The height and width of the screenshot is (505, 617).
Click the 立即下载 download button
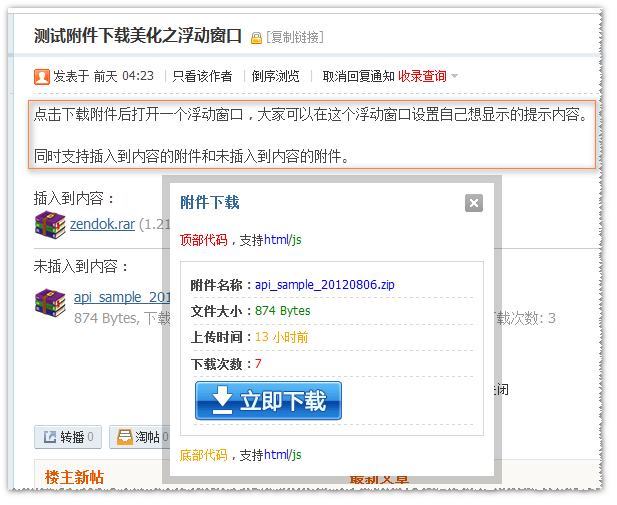268,401
